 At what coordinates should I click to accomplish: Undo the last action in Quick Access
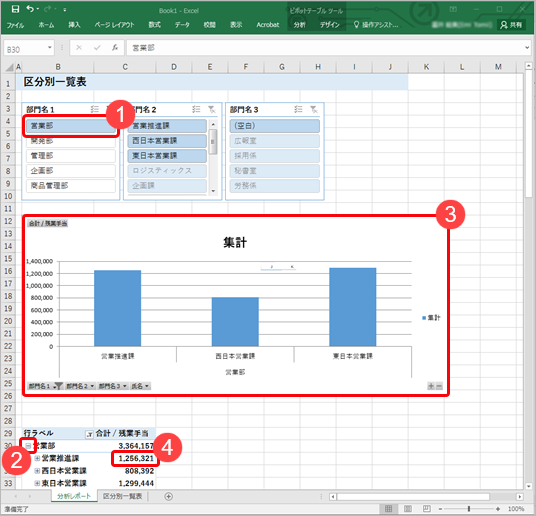point(30,9)
